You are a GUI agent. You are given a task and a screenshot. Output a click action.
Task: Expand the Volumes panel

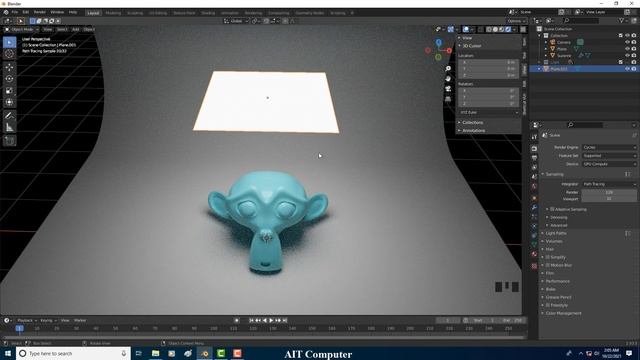[554, 241]
